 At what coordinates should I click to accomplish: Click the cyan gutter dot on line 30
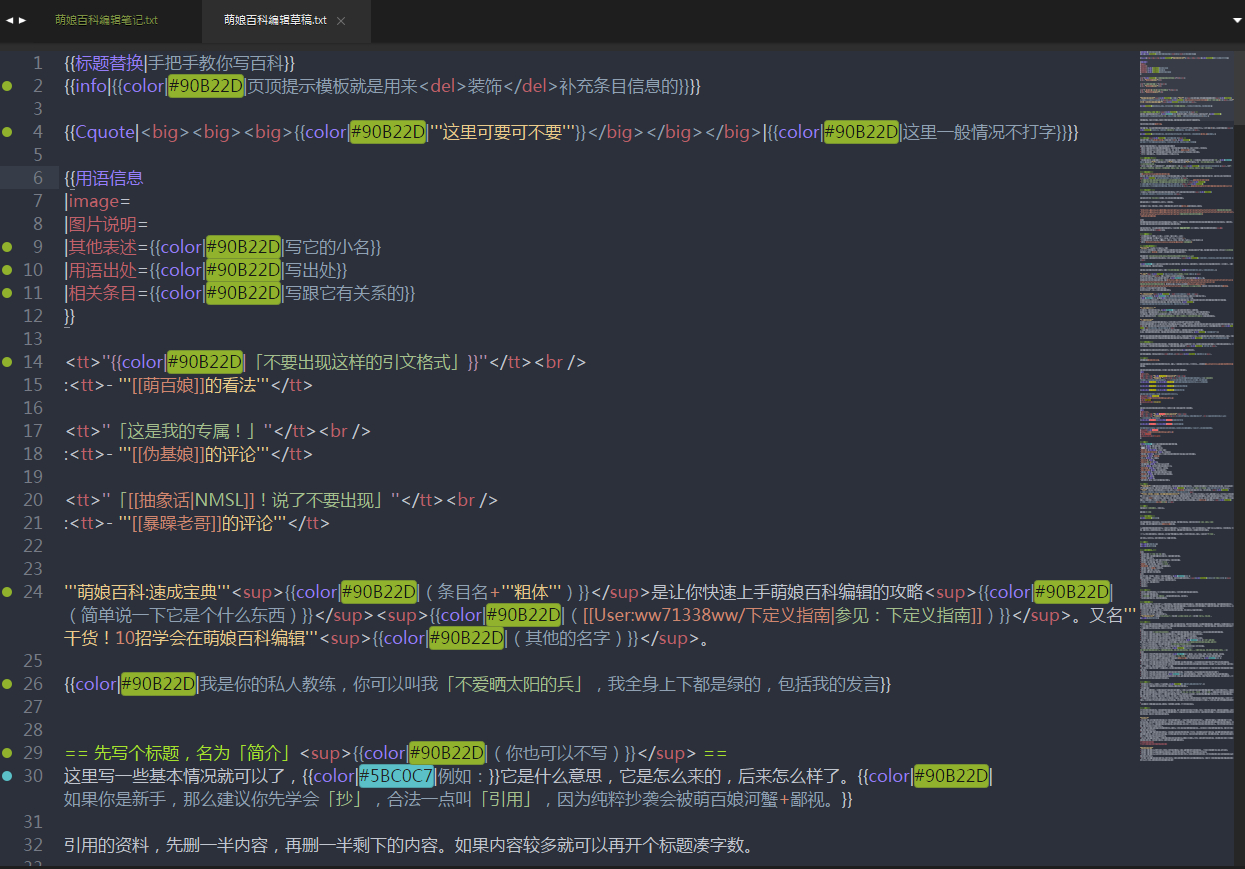[8, 776]
